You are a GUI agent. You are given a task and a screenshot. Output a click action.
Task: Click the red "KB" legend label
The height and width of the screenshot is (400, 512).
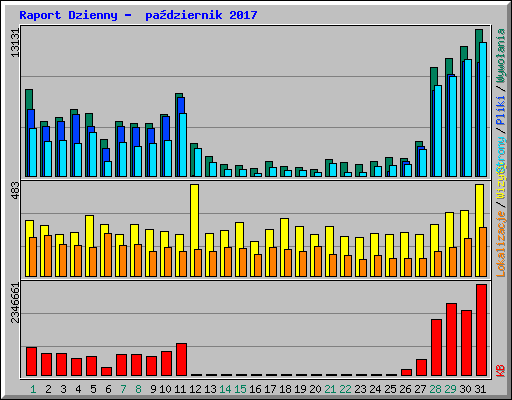pyautogui.click(x=501, y=371)
